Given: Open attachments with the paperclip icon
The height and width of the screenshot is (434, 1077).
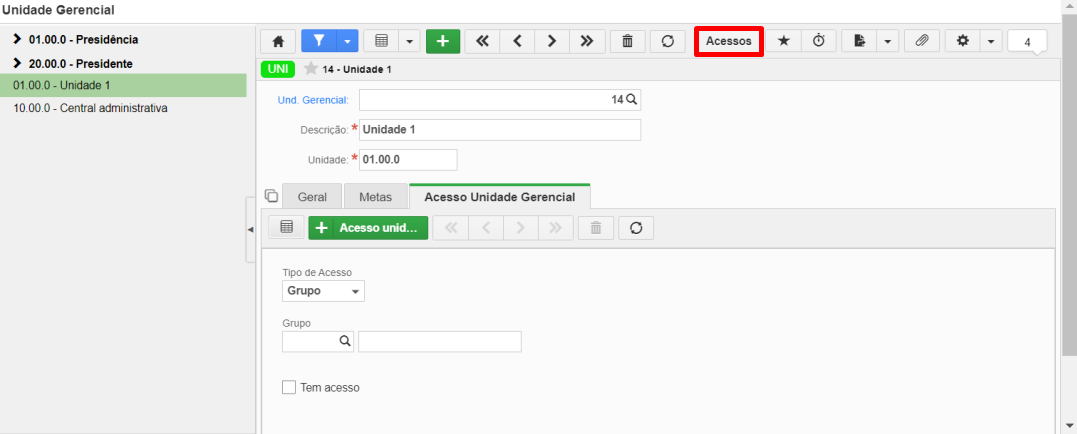Looking at the screenshot, I should [922, 41].
